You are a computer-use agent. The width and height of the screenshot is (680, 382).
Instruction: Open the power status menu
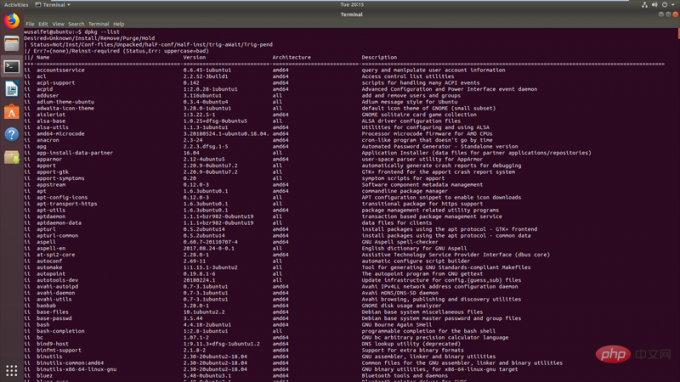pos(664,5)
